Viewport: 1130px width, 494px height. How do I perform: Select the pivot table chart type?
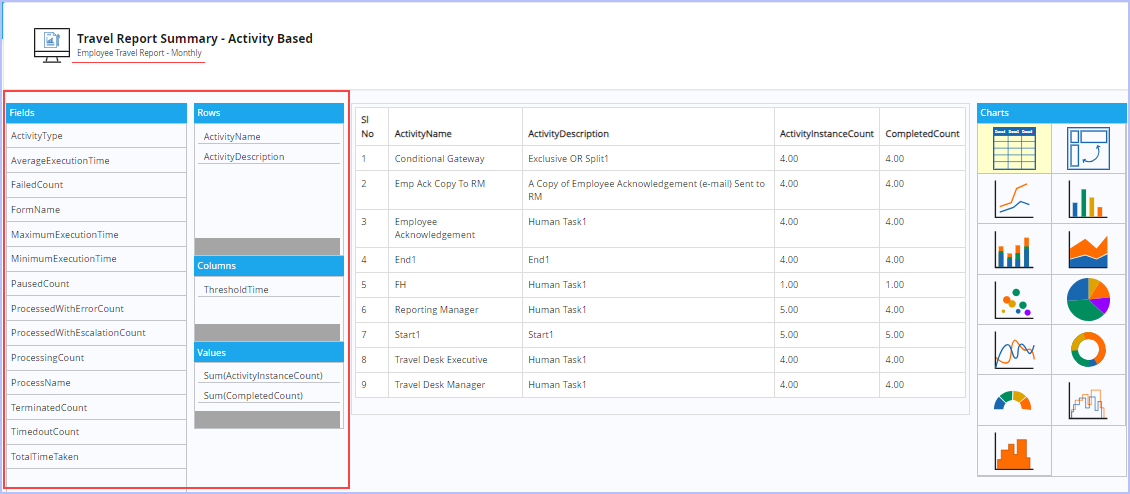(1089, 148)
